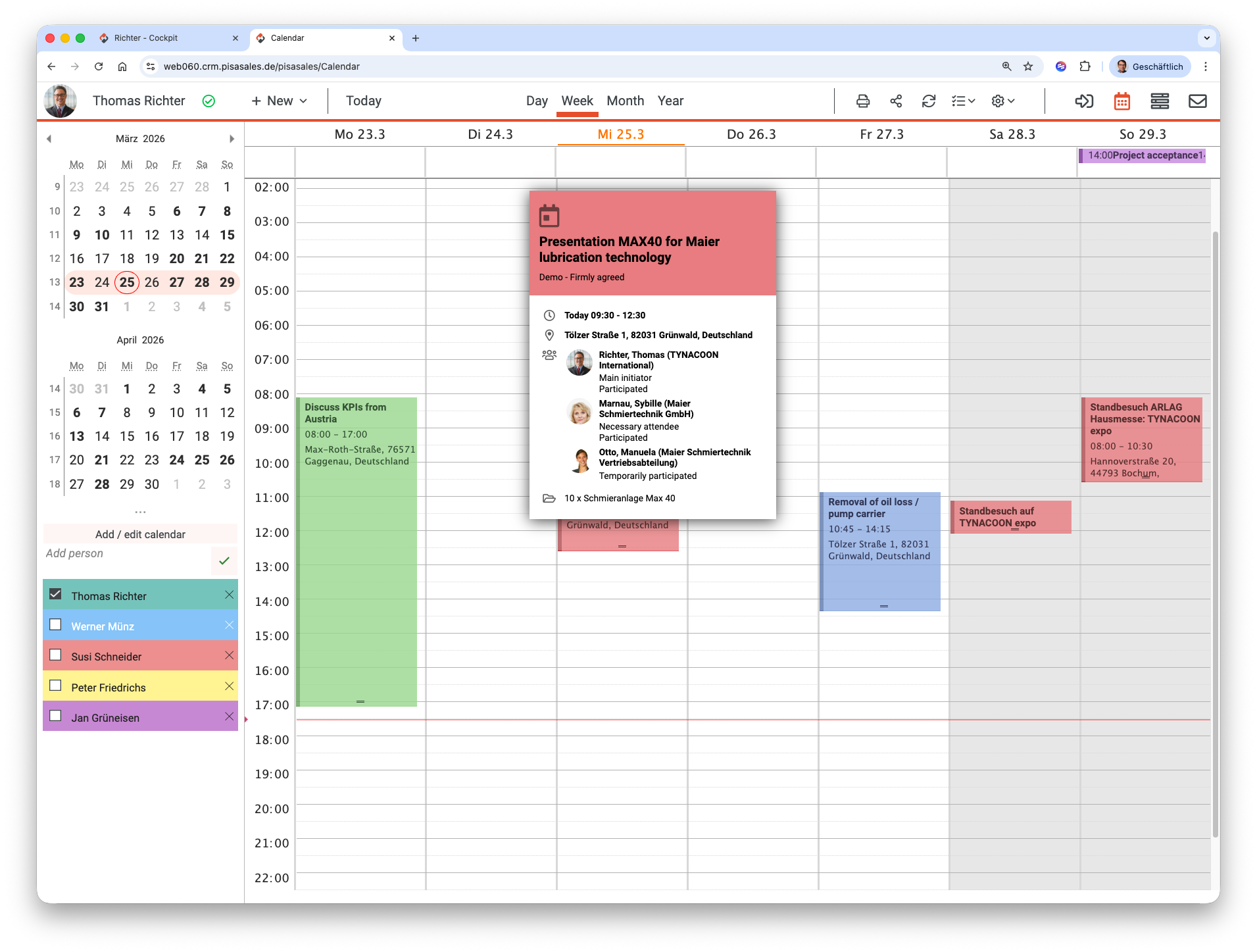Click the browser home icon
1257x952 pixels.
(122, 66)
